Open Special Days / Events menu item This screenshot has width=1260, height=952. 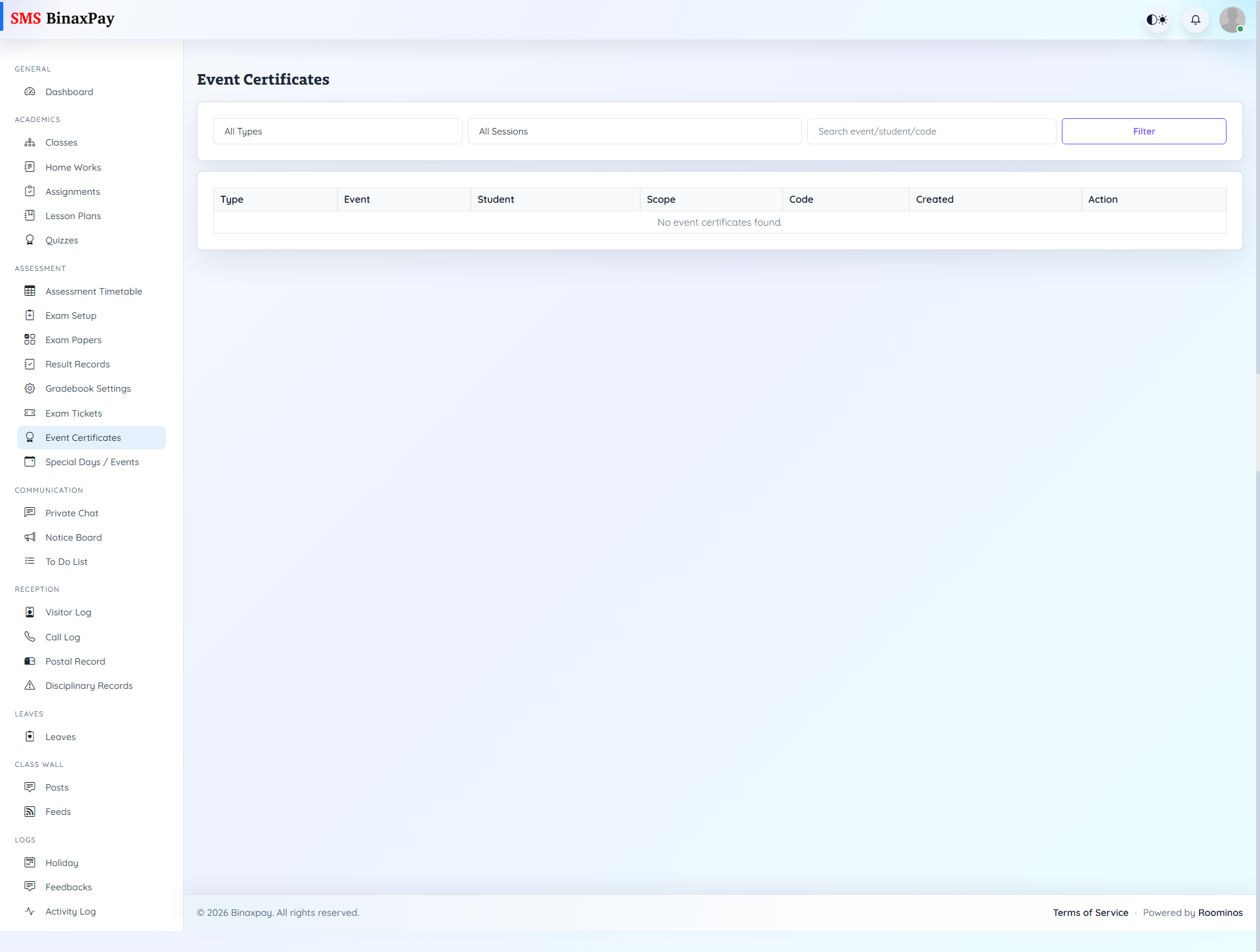[x=92, y=462]
